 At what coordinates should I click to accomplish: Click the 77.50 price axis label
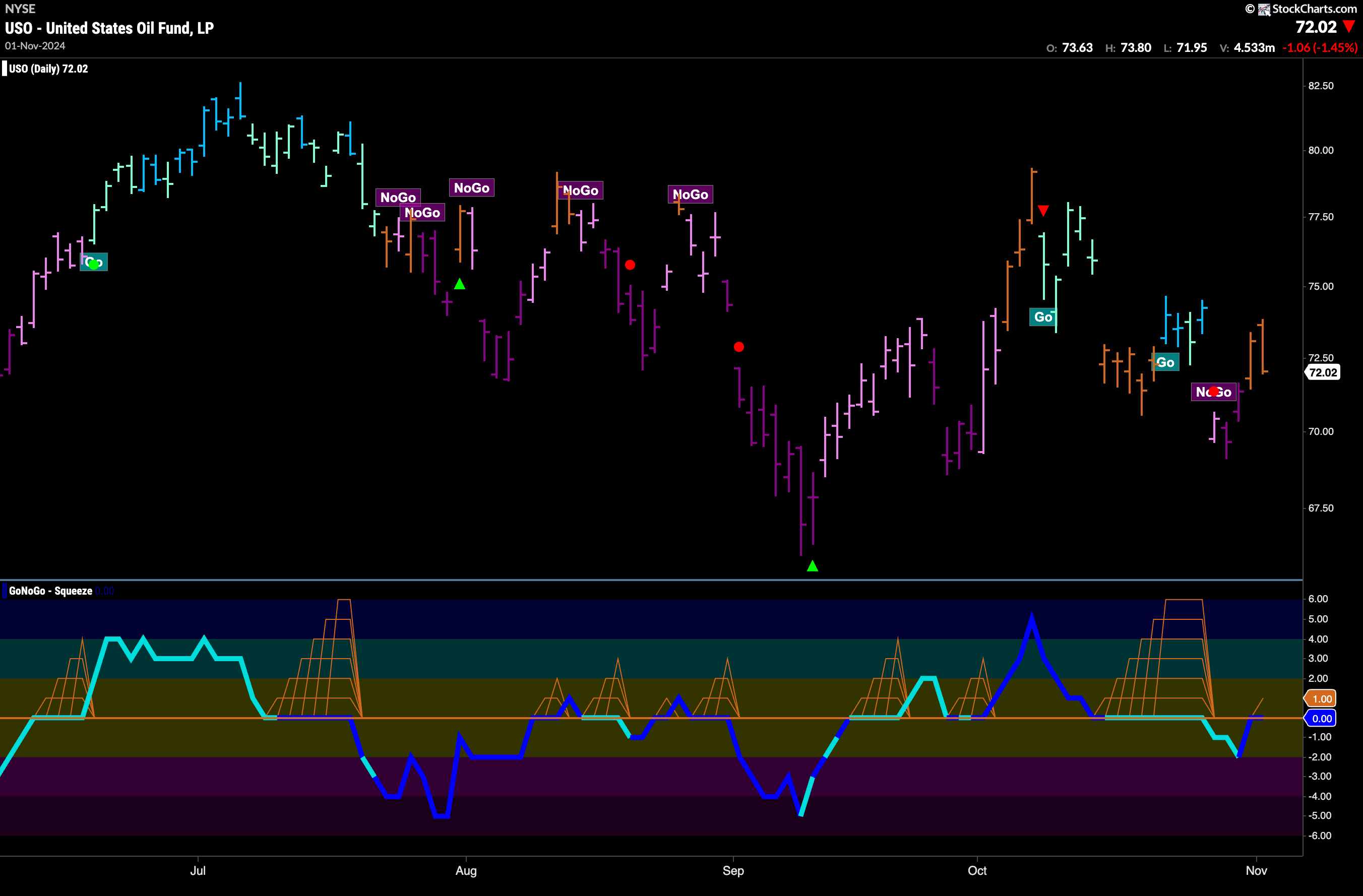[x=1321, y=217]
